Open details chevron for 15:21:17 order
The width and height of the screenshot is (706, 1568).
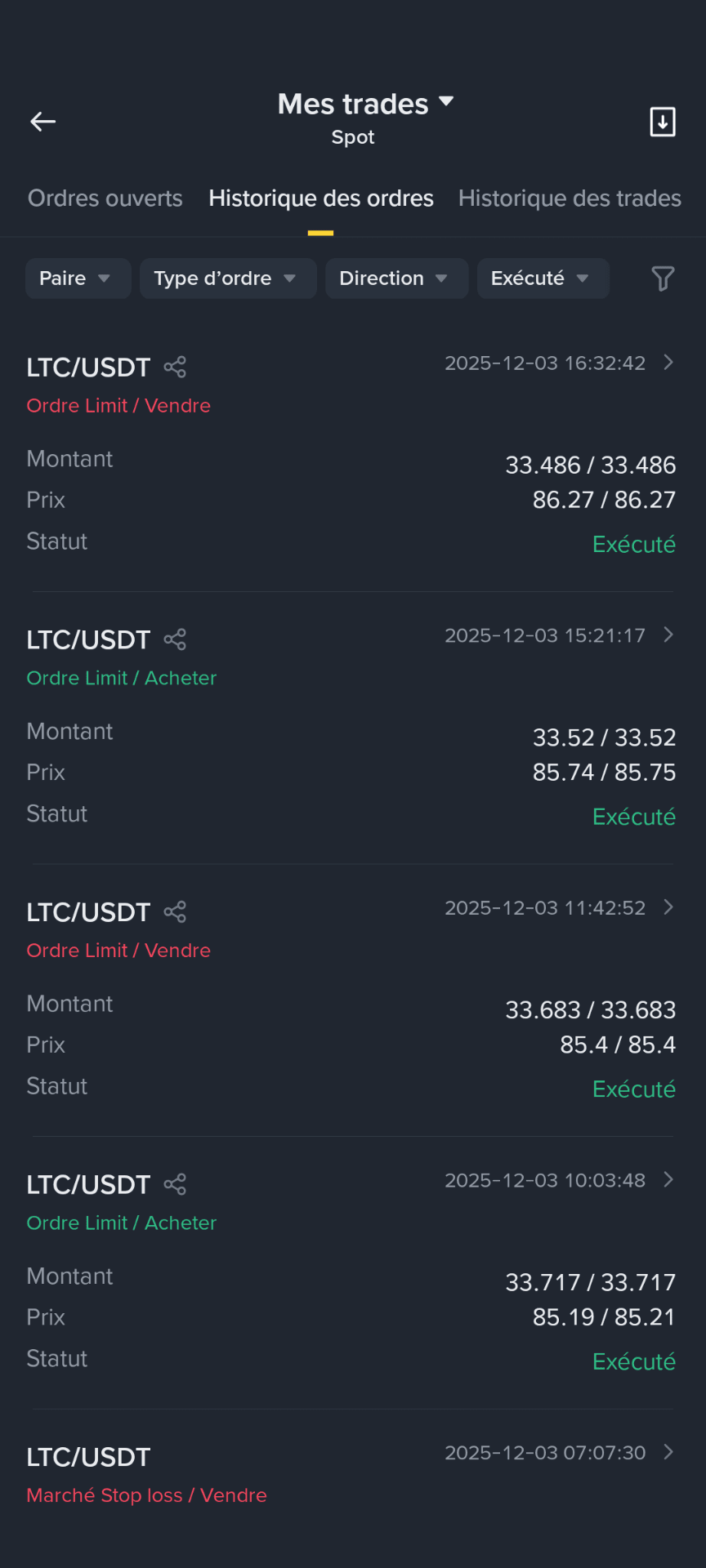[668, 635]
